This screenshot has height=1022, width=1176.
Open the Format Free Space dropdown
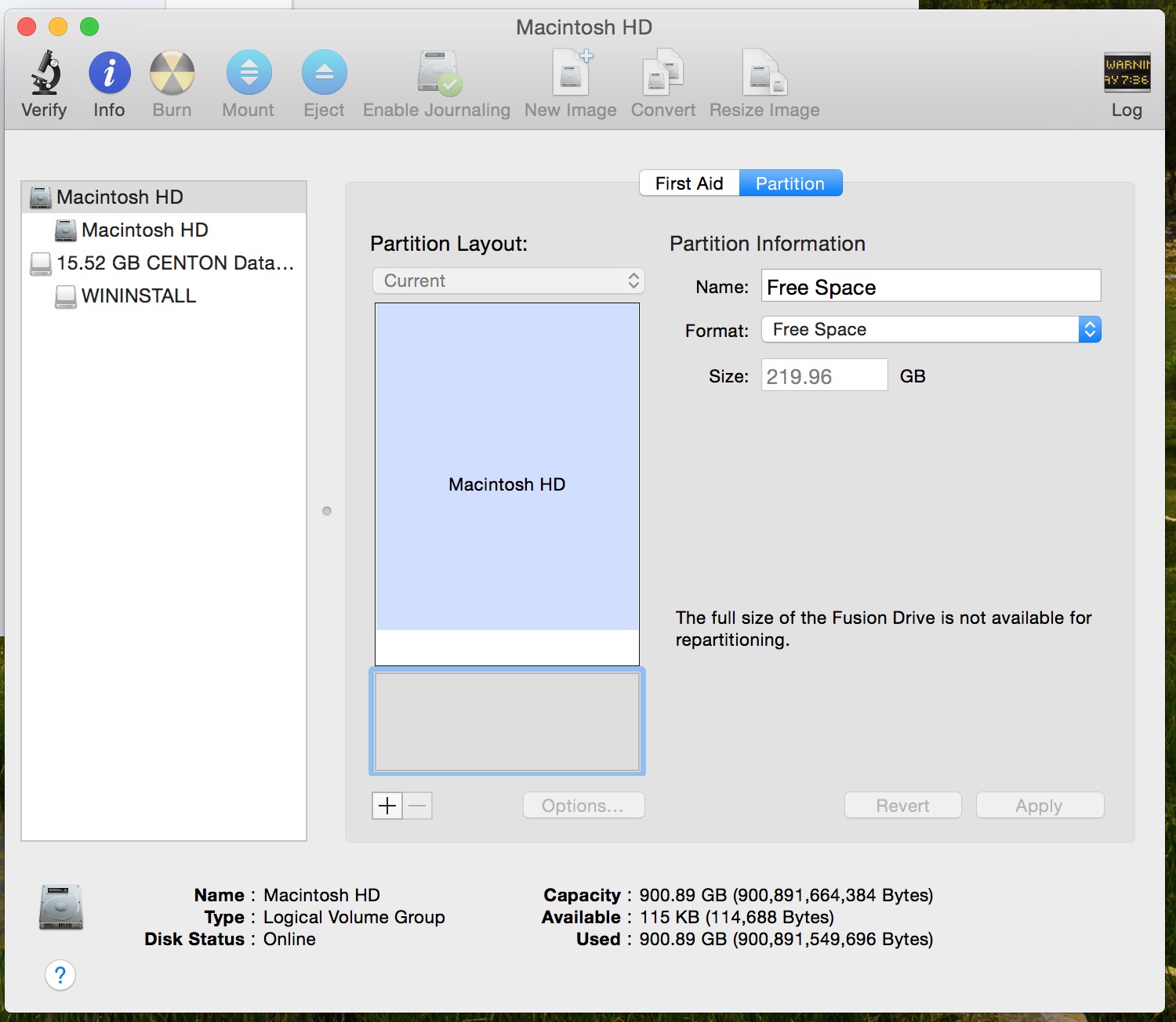(x=931, y=329)
